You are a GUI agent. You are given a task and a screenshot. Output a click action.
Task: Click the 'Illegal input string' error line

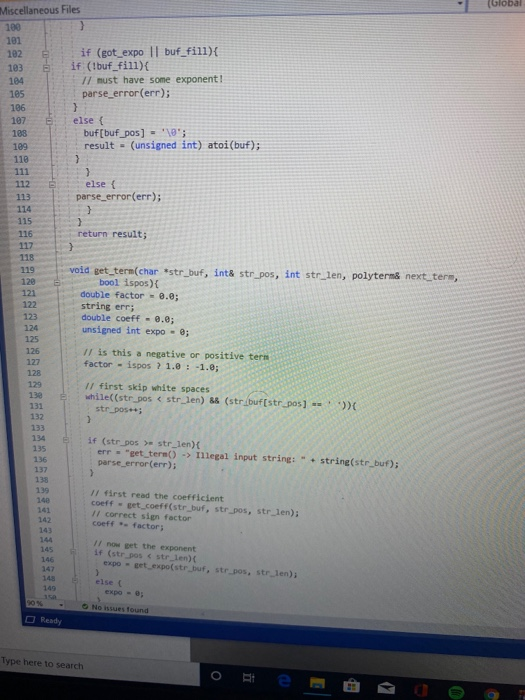tap(248, 458)
